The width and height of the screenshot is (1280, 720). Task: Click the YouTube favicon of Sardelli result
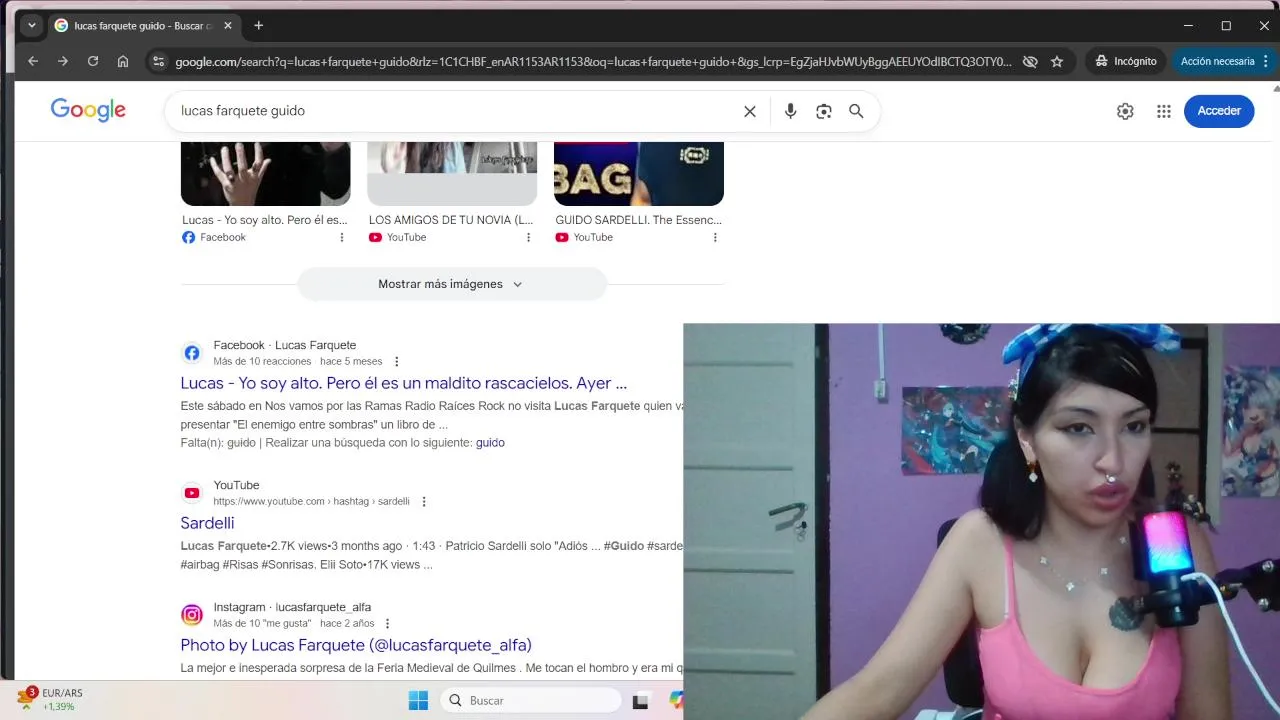[x=192, y=493]
